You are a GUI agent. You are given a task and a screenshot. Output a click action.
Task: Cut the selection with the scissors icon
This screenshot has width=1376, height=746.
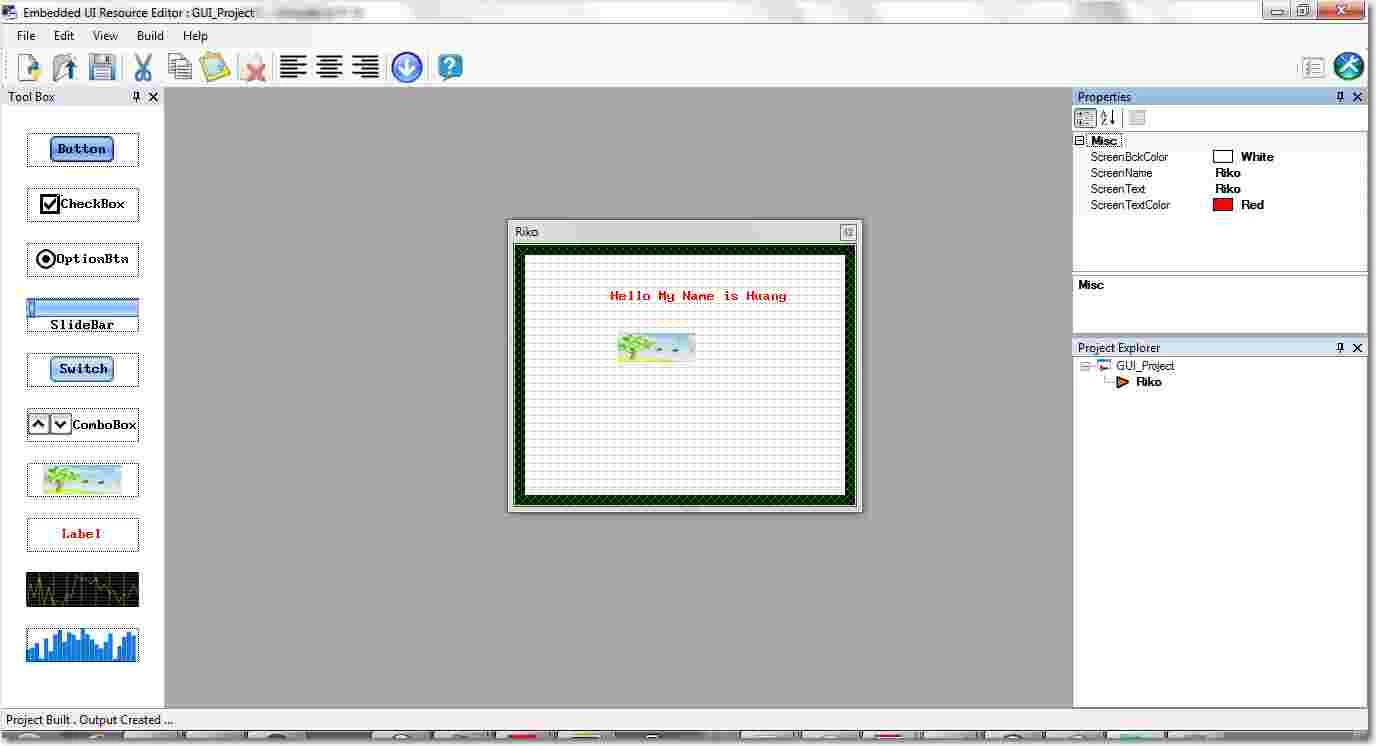142,67
